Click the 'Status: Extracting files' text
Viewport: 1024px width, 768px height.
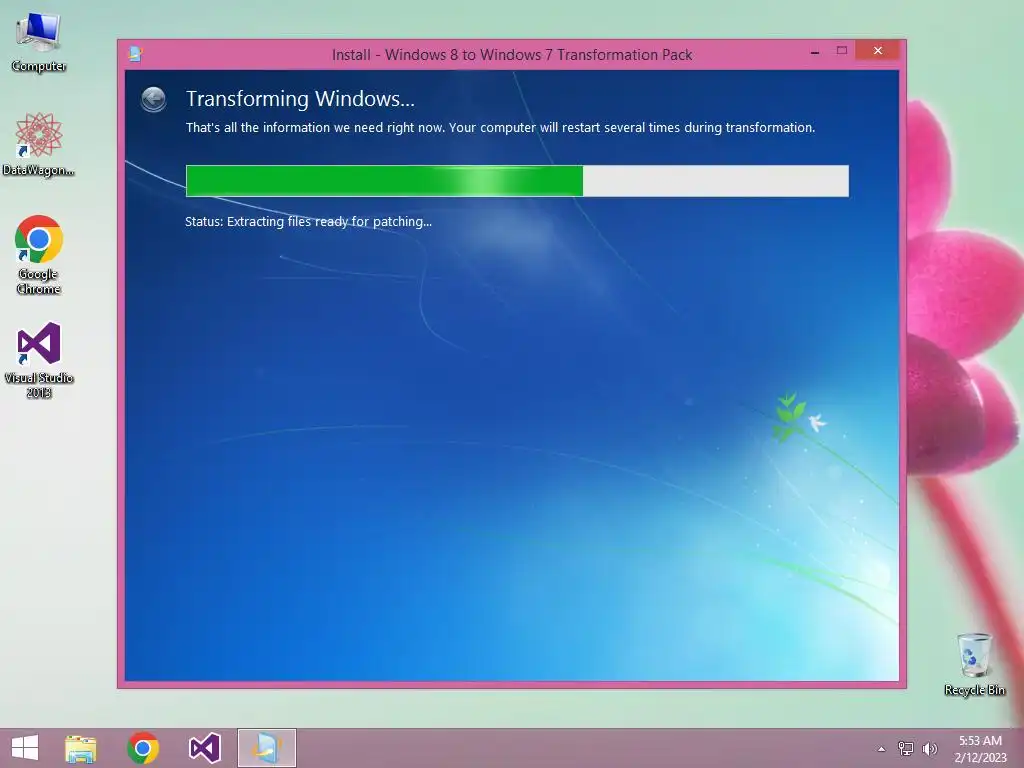tap(308, 221)
